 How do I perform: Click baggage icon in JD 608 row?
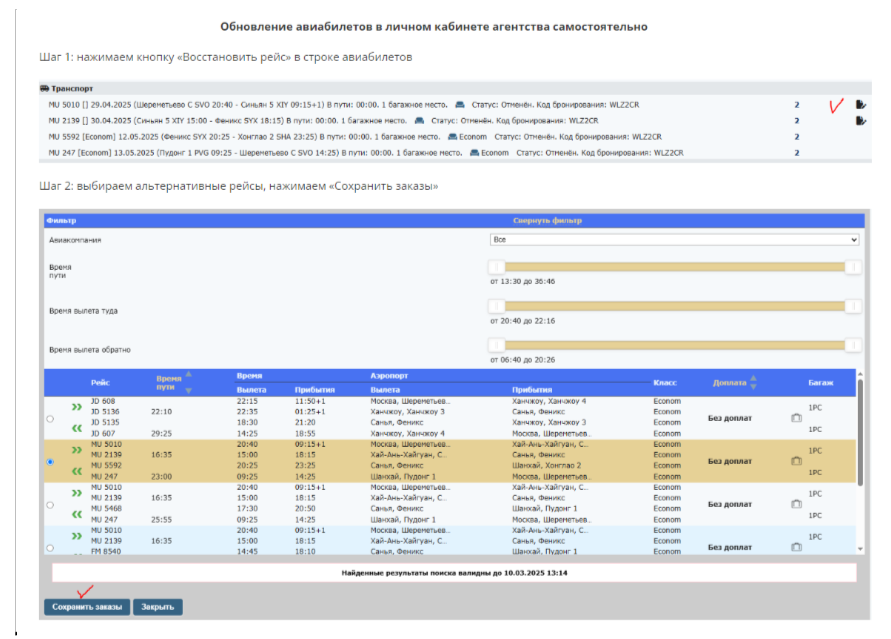tap(796, 418)
